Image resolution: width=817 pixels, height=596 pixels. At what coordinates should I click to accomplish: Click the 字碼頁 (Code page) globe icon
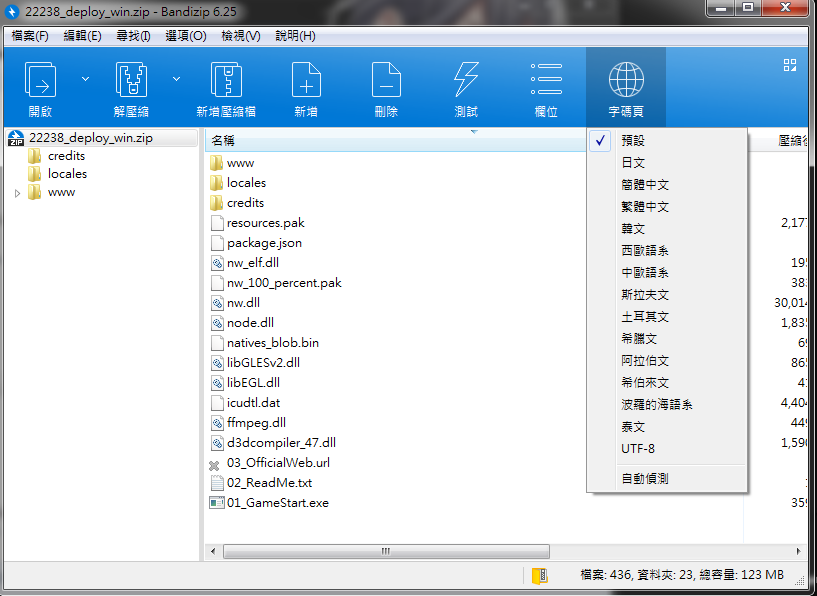(626, 79)
